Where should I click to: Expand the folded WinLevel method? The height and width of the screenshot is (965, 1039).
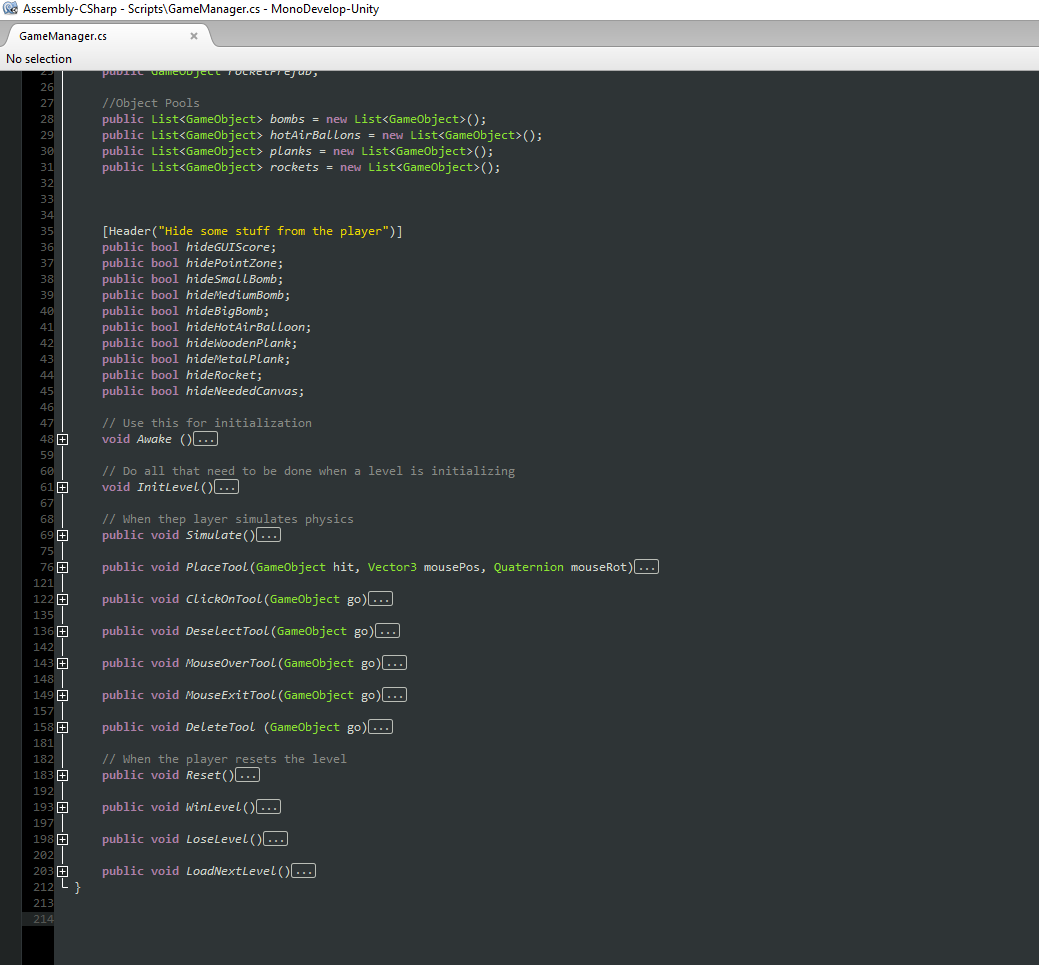(62, 807)
